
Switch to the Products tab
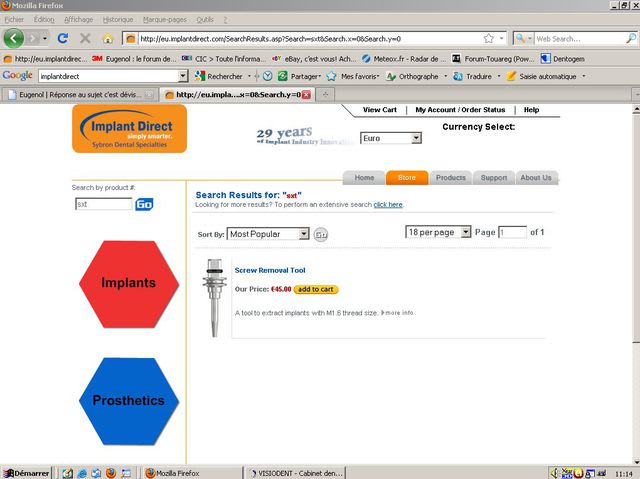coord(451,178)
